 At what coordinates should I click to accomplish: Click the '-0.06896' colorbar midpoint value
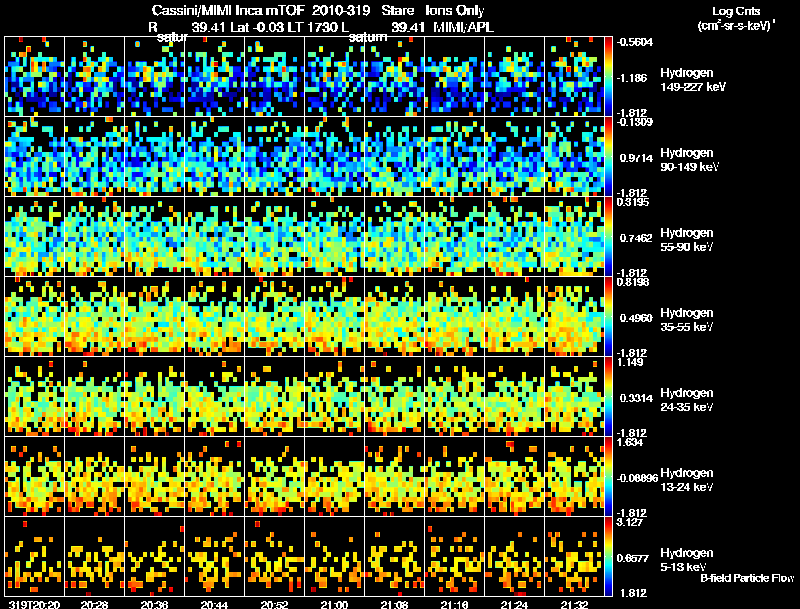pyautogui.click(x=637, y=478)
